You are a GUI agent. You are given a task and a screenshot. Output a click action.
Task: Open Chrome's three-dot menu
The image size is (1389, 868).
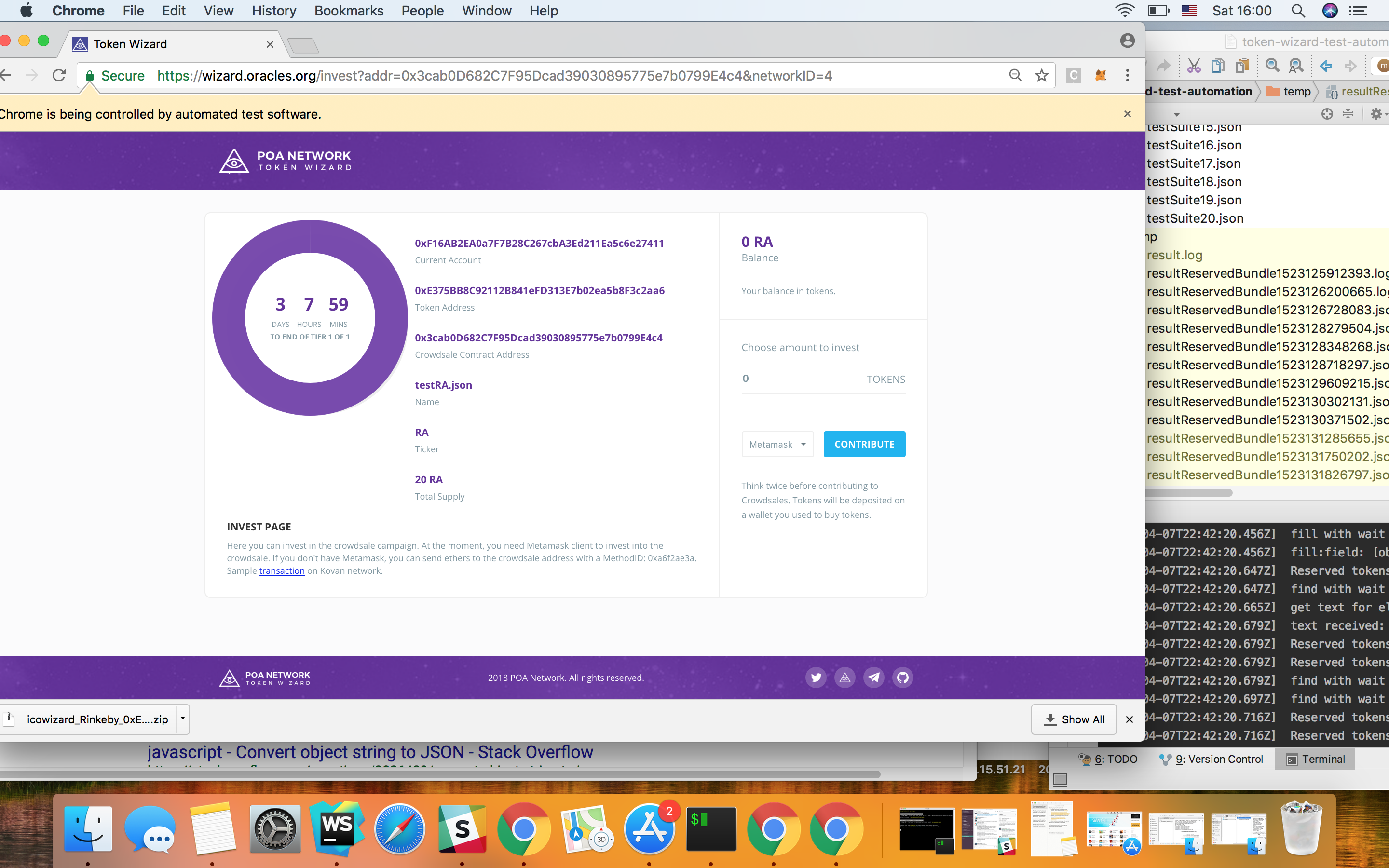point(1127,76)
